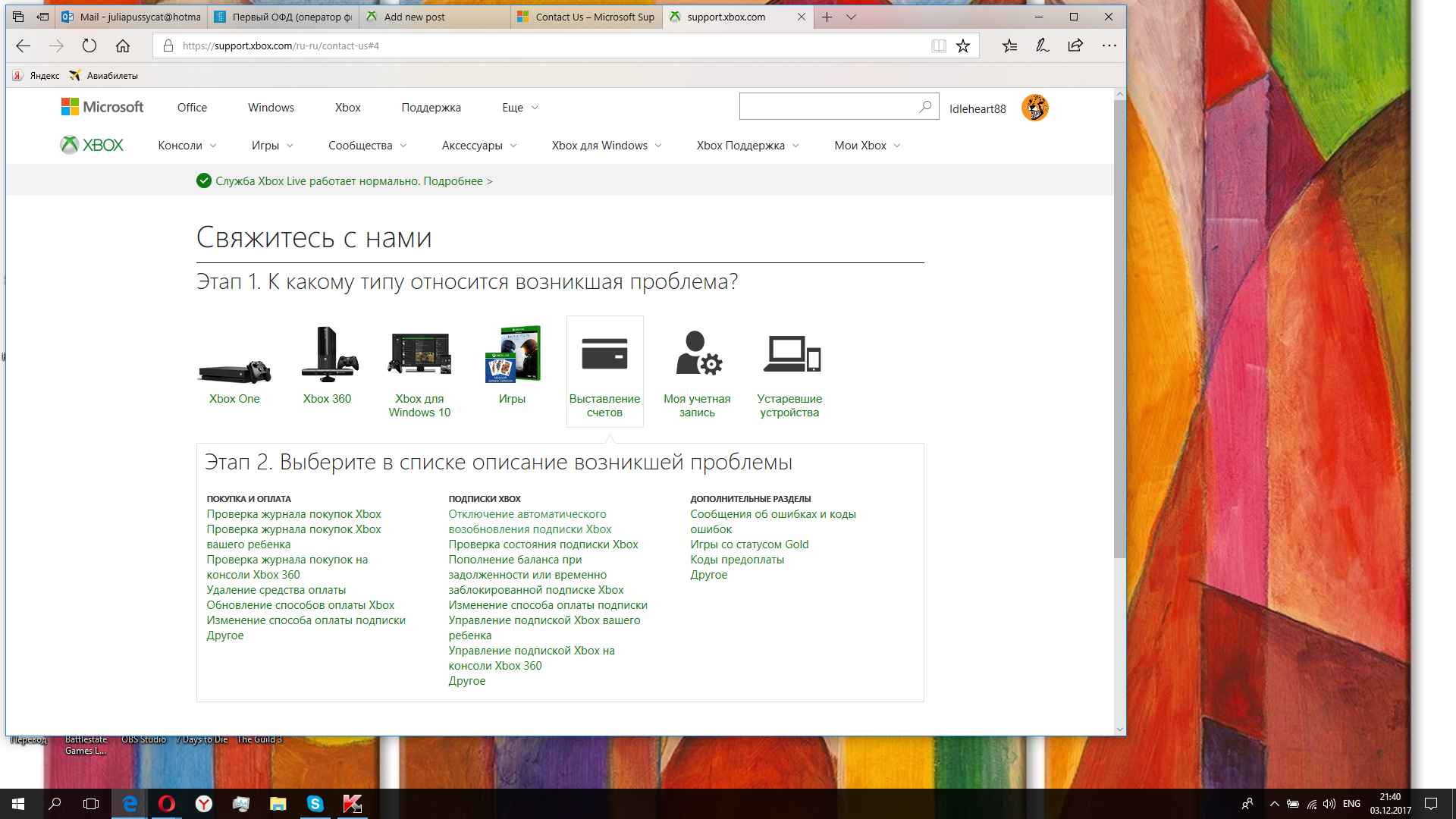Viewport: 1456px width, 819px height.
Task: Select Моя учетная запись account icon
Action: tap(698, 354)
